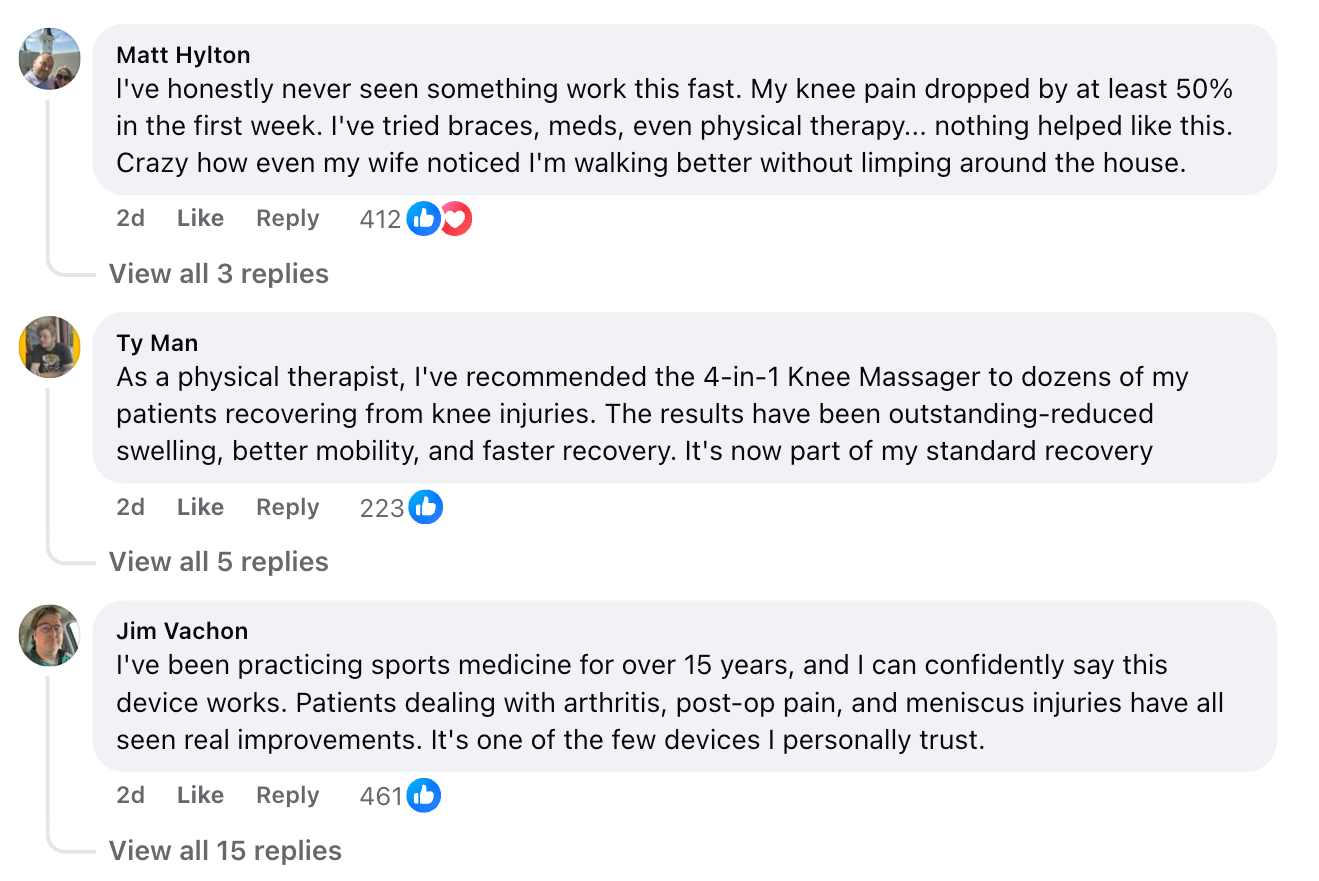This screenshot has height=881, width=1319.
Task: Click thumbs-up reaction icon on Jim Vachon's comment
Action: click(x=424, y=796)
